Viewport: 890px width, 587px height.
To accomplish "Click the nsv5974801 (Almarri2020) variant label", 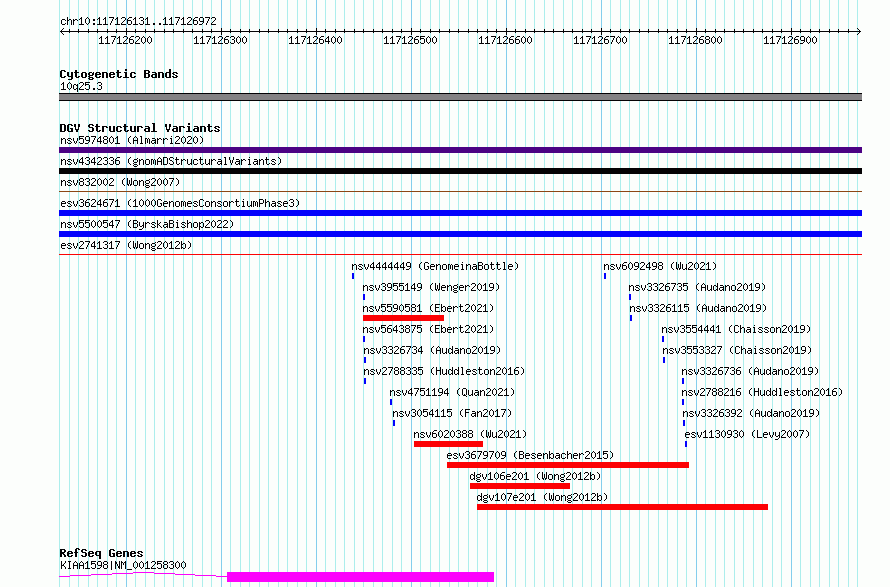I will [132, 140].
